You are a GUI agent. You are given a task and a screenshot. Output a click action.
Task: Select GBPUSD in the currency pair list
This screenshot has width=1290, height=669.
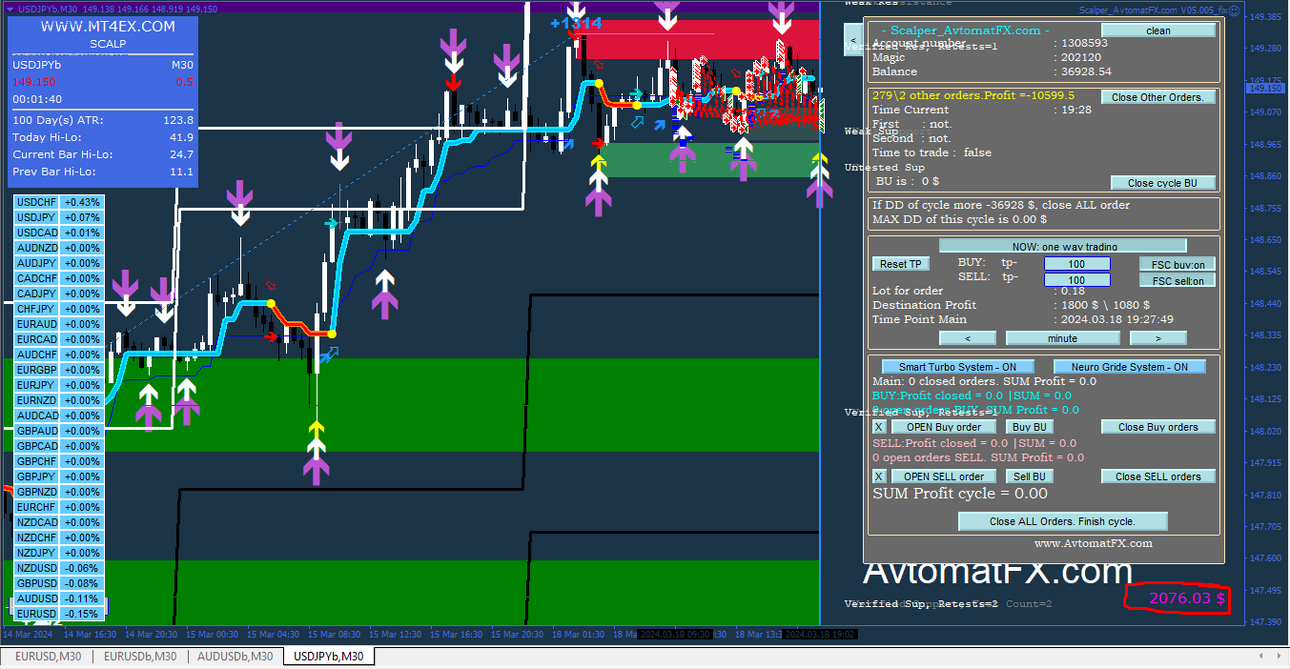pyautogui.click(x=37, y=583)
